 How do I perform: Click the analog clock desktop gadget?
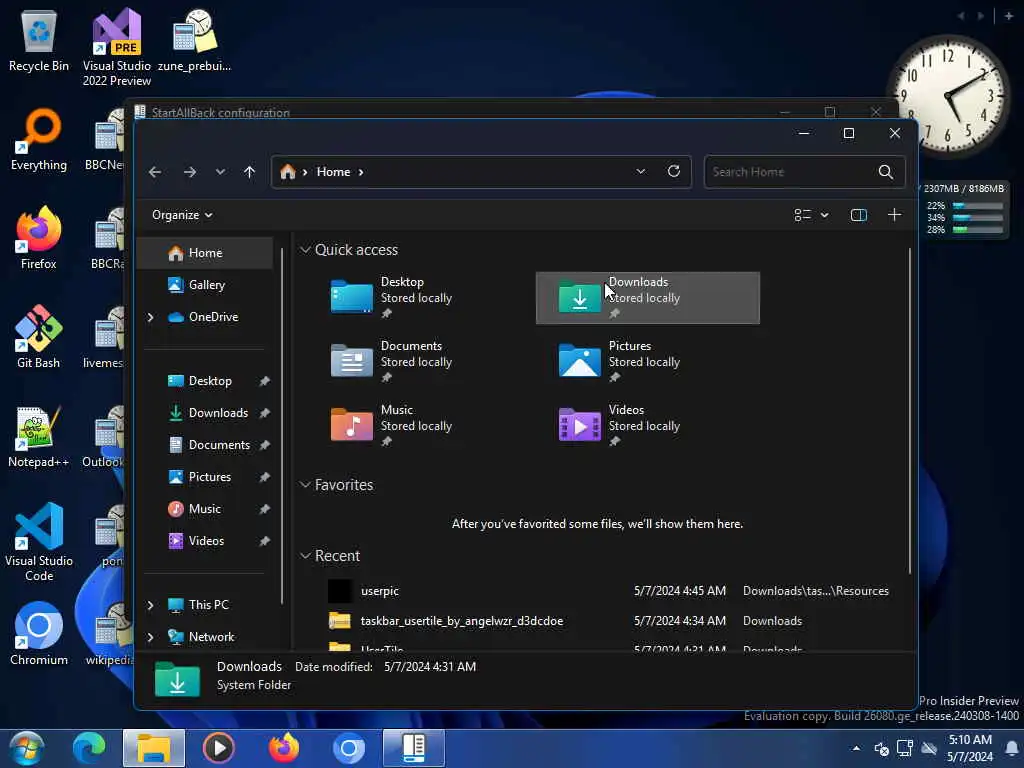pyautogui.click(x=948, y=95)
